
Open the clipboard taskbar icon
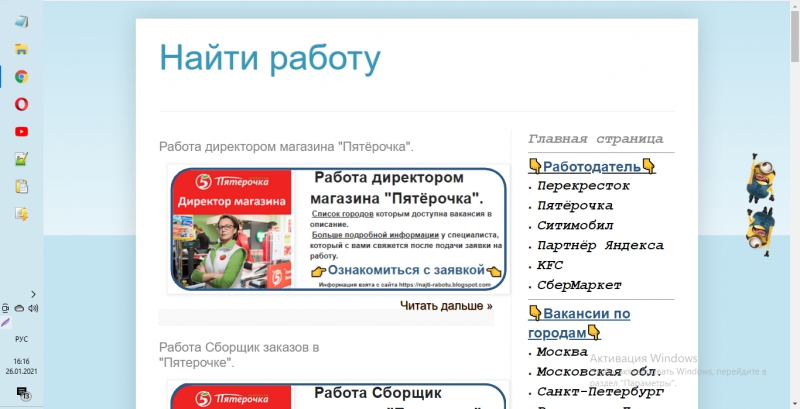click(x=21, y=187)
